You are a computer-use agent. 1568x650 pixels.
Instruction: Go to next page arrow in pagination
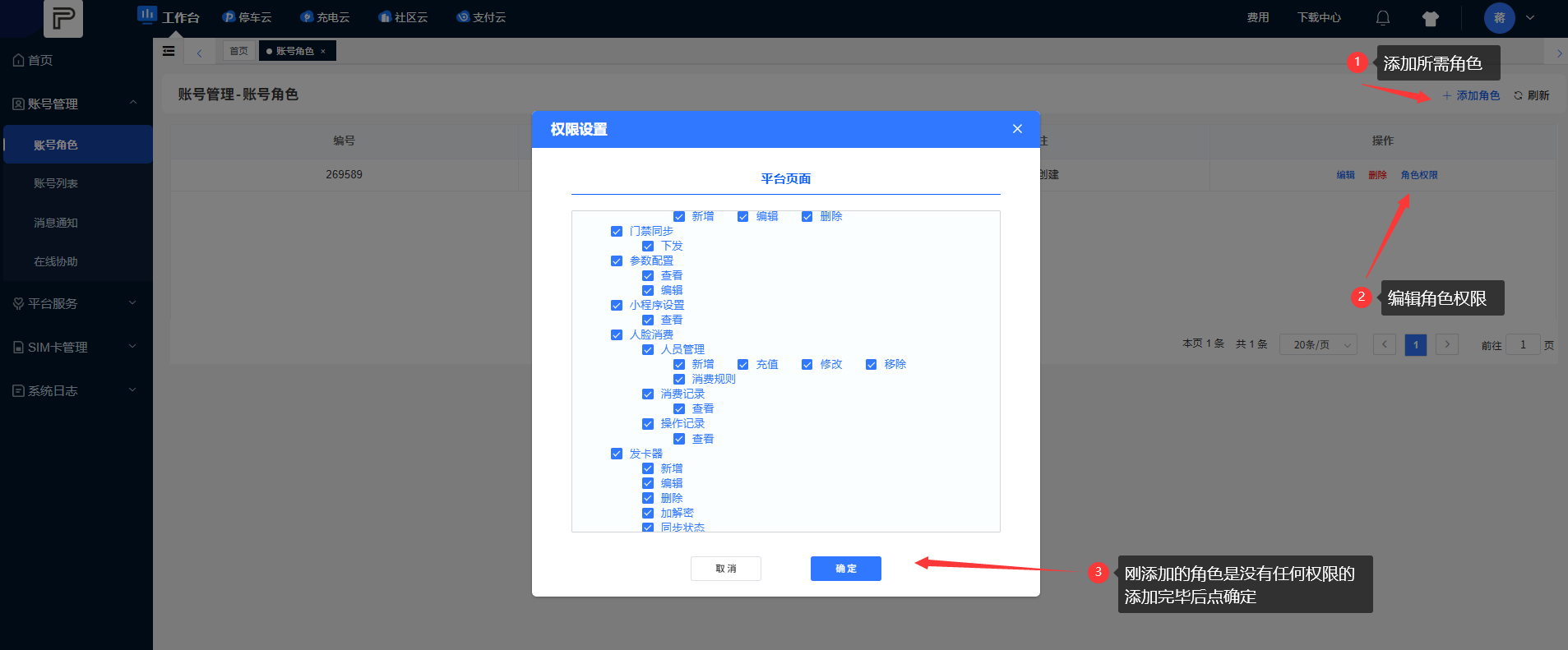click(1447, 345)
